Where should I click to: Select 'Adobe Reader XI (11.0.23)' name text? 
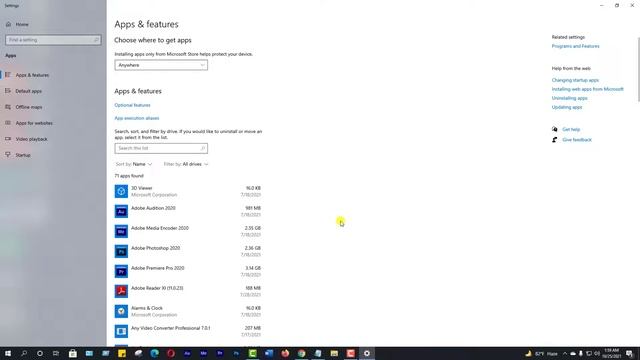pos(157,288)
